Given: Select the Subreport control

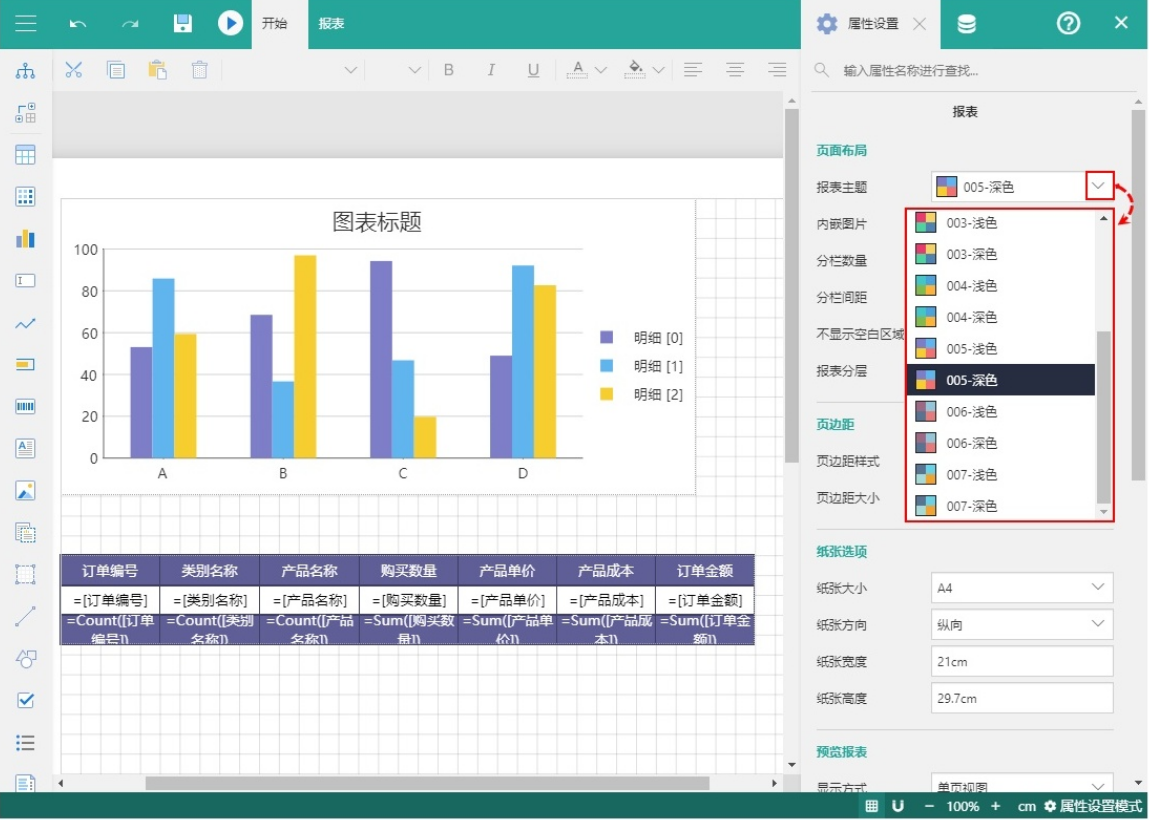Looking at the screenshot, I should click(26, 533).
